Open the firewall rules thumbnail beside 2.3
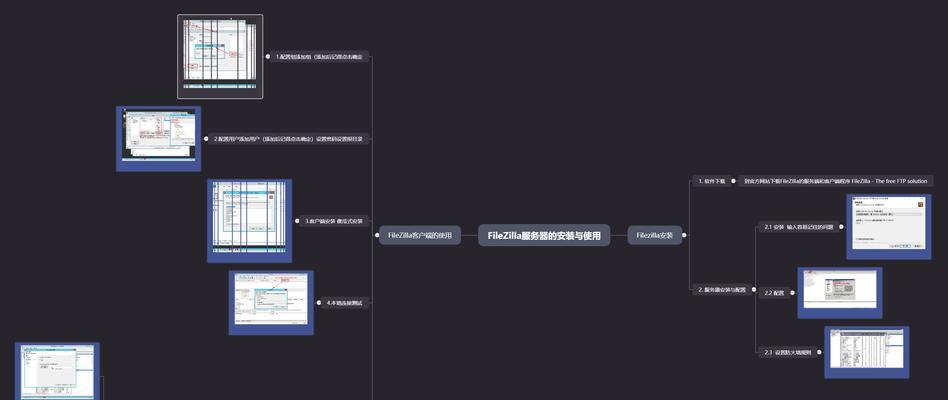The image size is (948, 400). [866, 352]
